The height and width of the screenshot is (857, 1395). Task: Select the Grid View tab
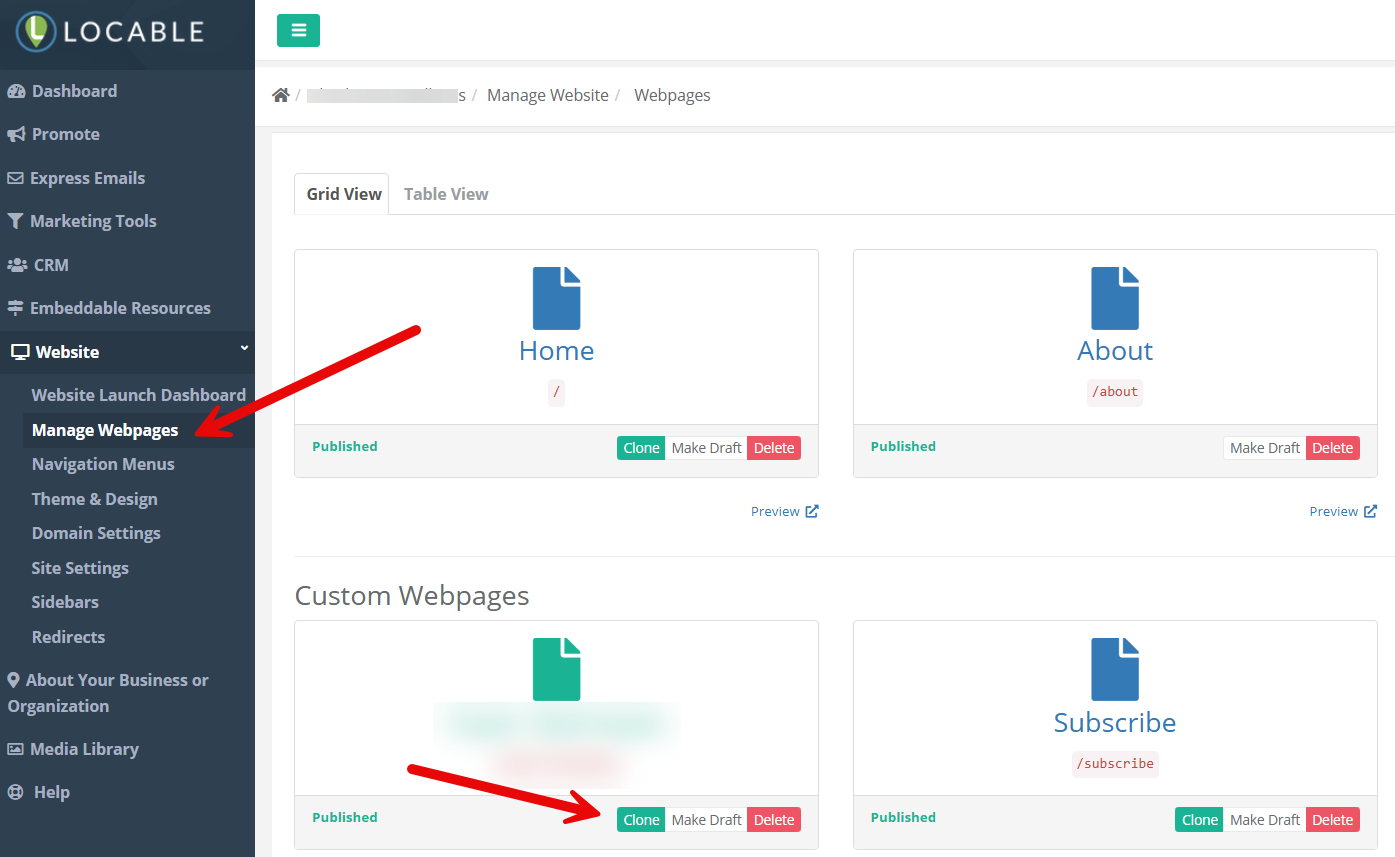[344, 194]
